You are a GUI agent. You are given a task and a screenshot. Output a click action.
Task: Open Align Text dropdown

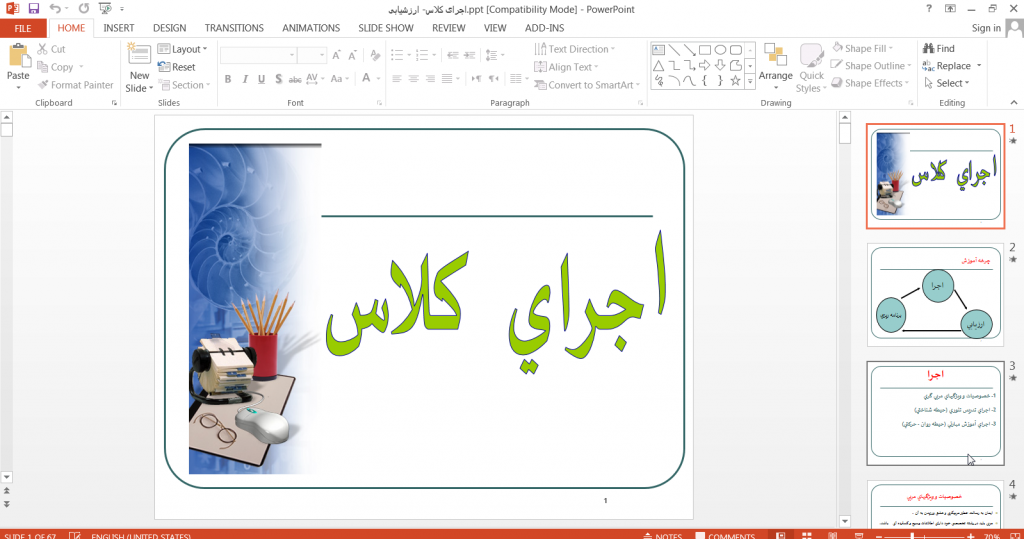566,67
